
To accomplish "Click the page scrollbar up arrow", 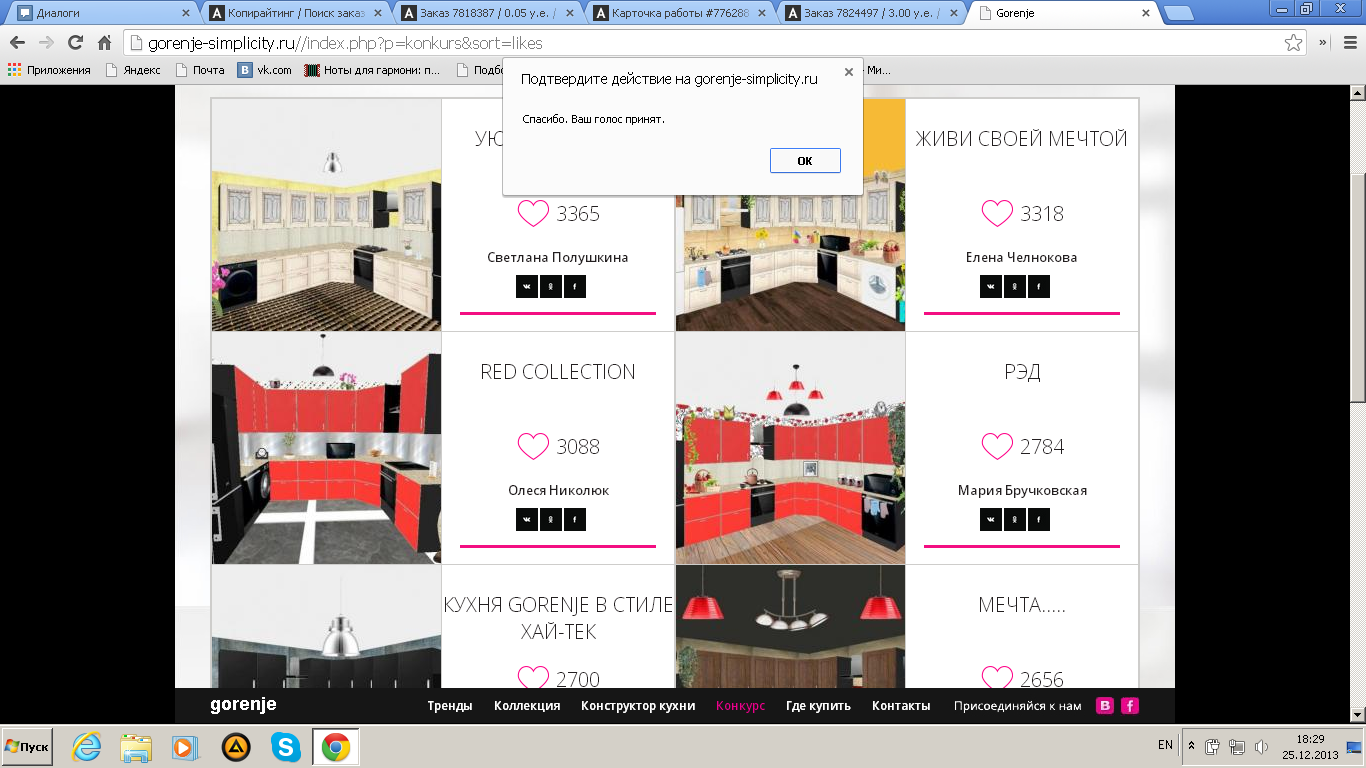I will pyautogui.click(x=1357, y=93).
